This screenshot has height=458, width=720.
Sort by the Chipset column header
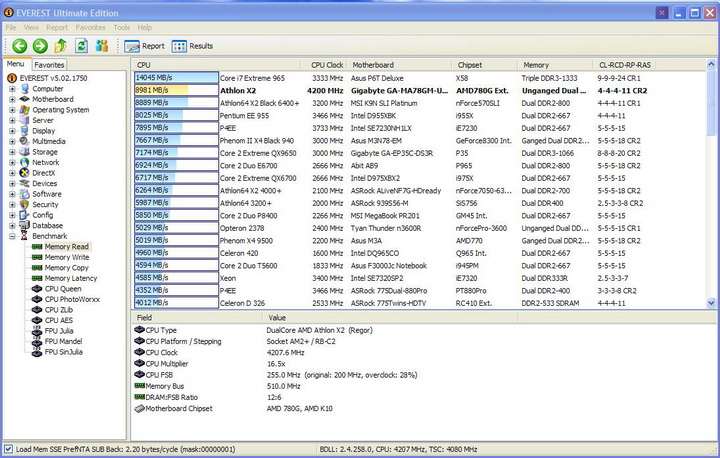pos(484,65)
